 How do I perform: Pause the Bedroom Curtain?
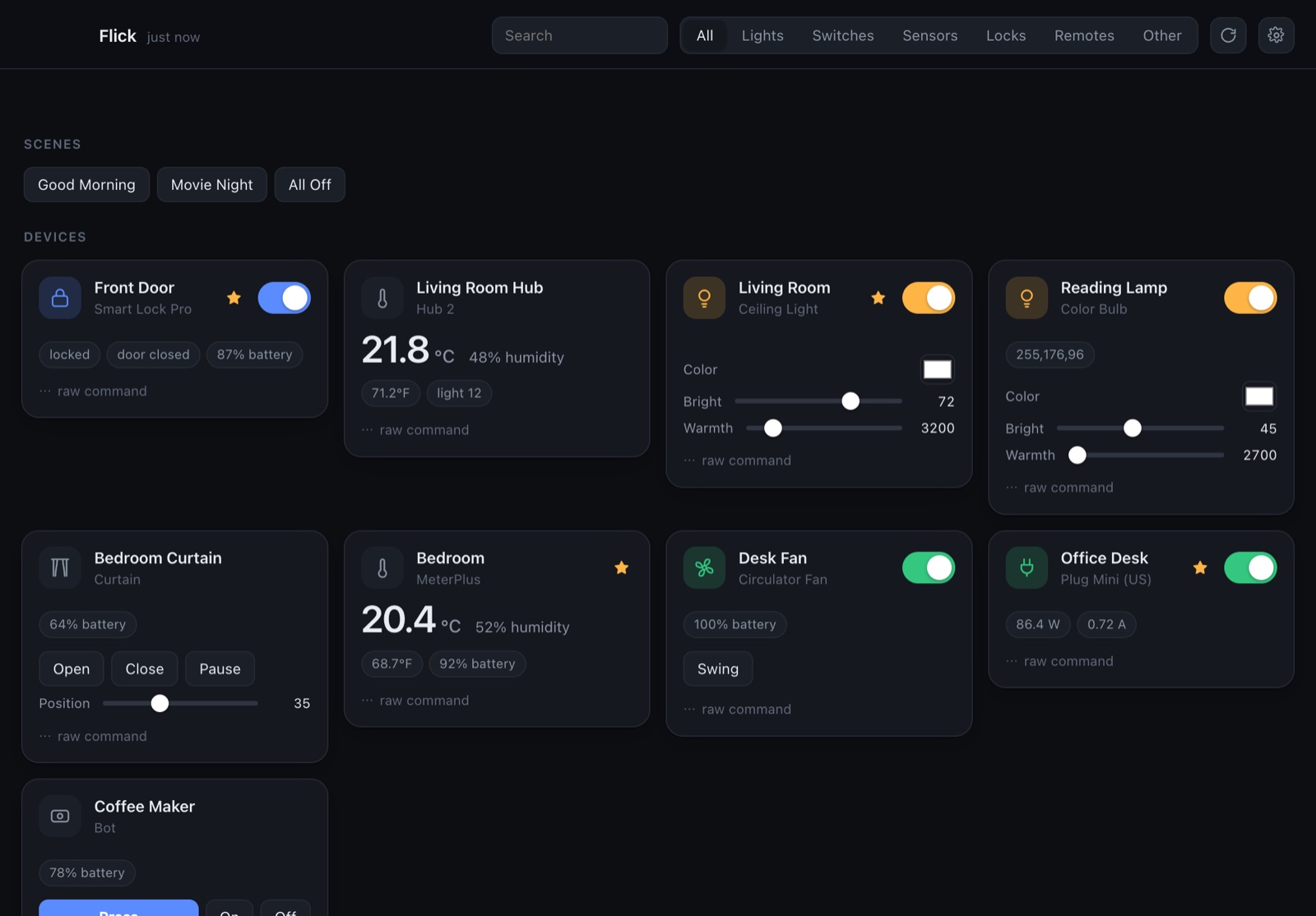(x=220, y=669)
